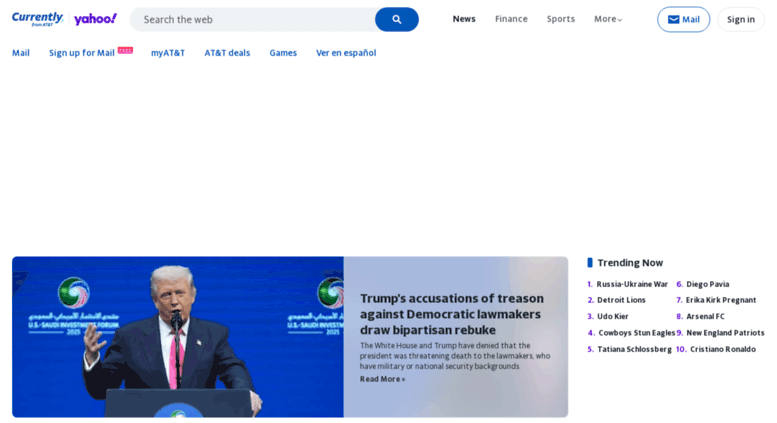Open the Sports tab
Viewport: 777px width, 423px height.
560,19
